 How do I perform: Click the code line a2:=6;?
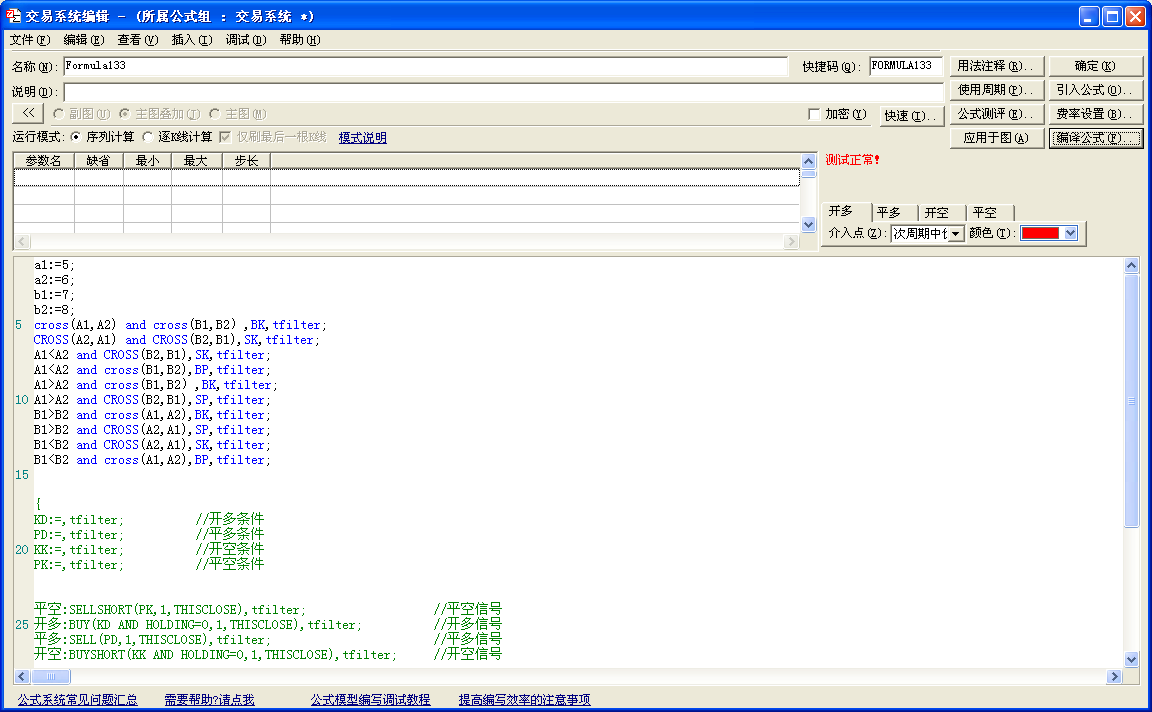54,280
